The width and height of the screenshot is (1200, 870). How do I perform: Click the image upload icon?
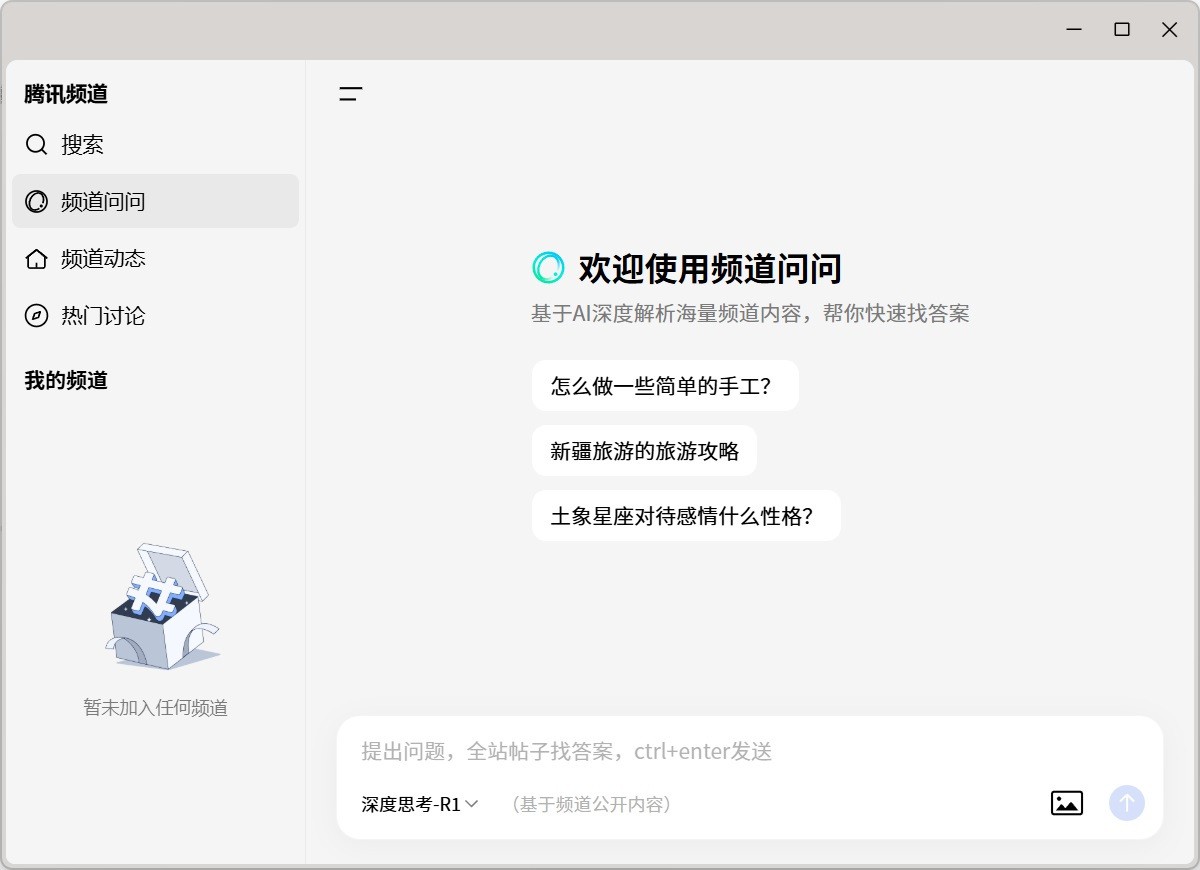pos(1066,803)
